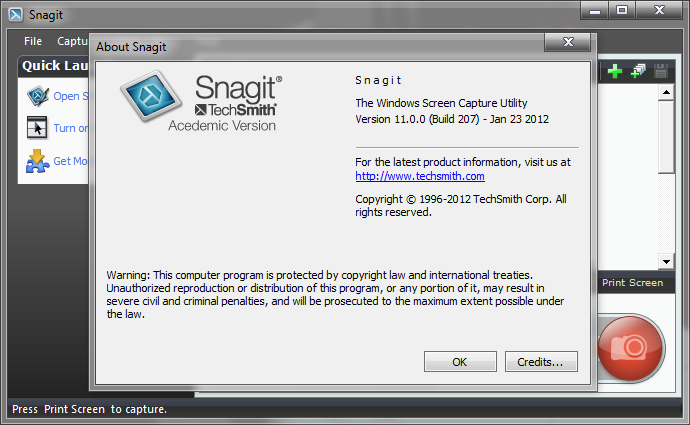Viewport: 690px width, 425px height.
Task: Click the copyright Warning paragraph
Action: (x=335, y=294)
